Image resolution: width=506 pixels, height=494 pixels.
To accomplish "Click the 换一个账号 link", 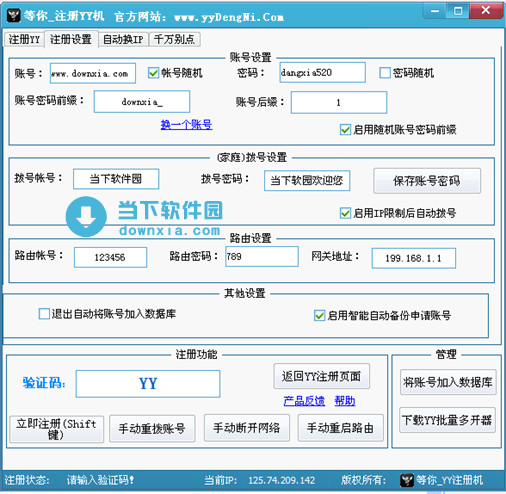I will (186, 125).
